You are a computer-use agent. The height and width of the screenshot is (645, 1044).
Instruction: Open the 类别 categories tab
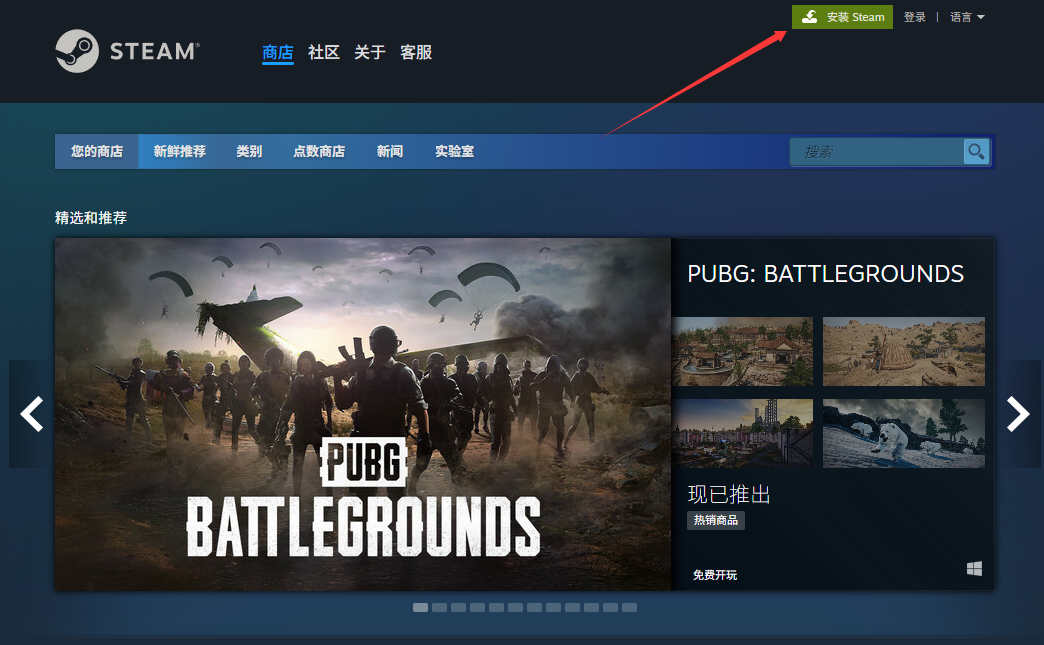(249, 152)
